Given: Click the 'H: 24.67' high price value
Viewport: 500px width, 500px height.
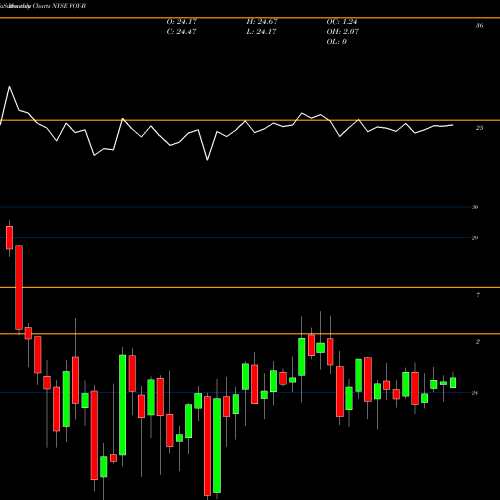Looking at the screenshot, I should point(262,22).
